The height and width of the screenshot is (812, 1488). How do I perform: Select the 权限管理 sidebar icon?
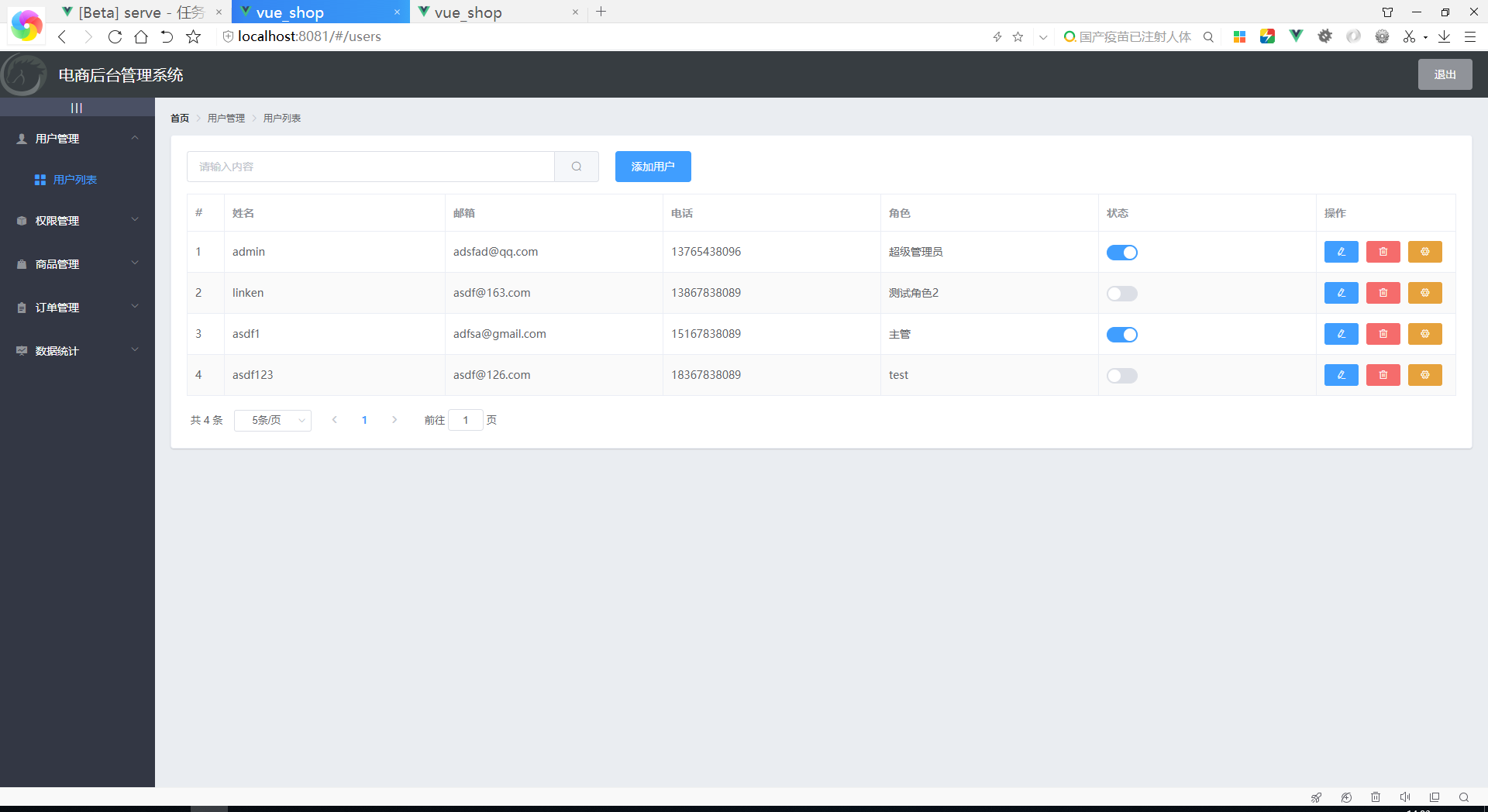coord(21,220)
